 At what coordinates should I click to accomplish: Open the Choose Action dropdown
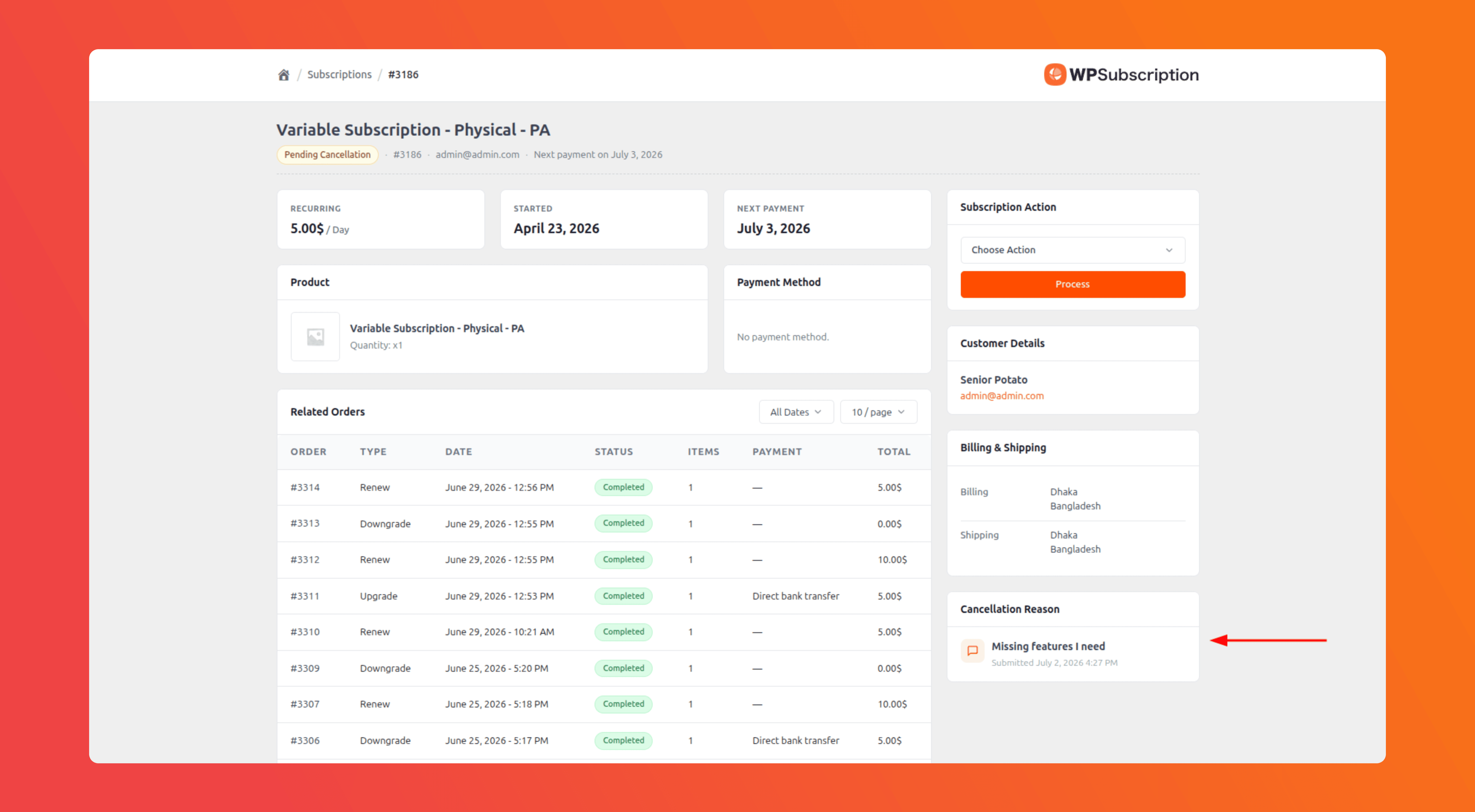coord(1072,250)
